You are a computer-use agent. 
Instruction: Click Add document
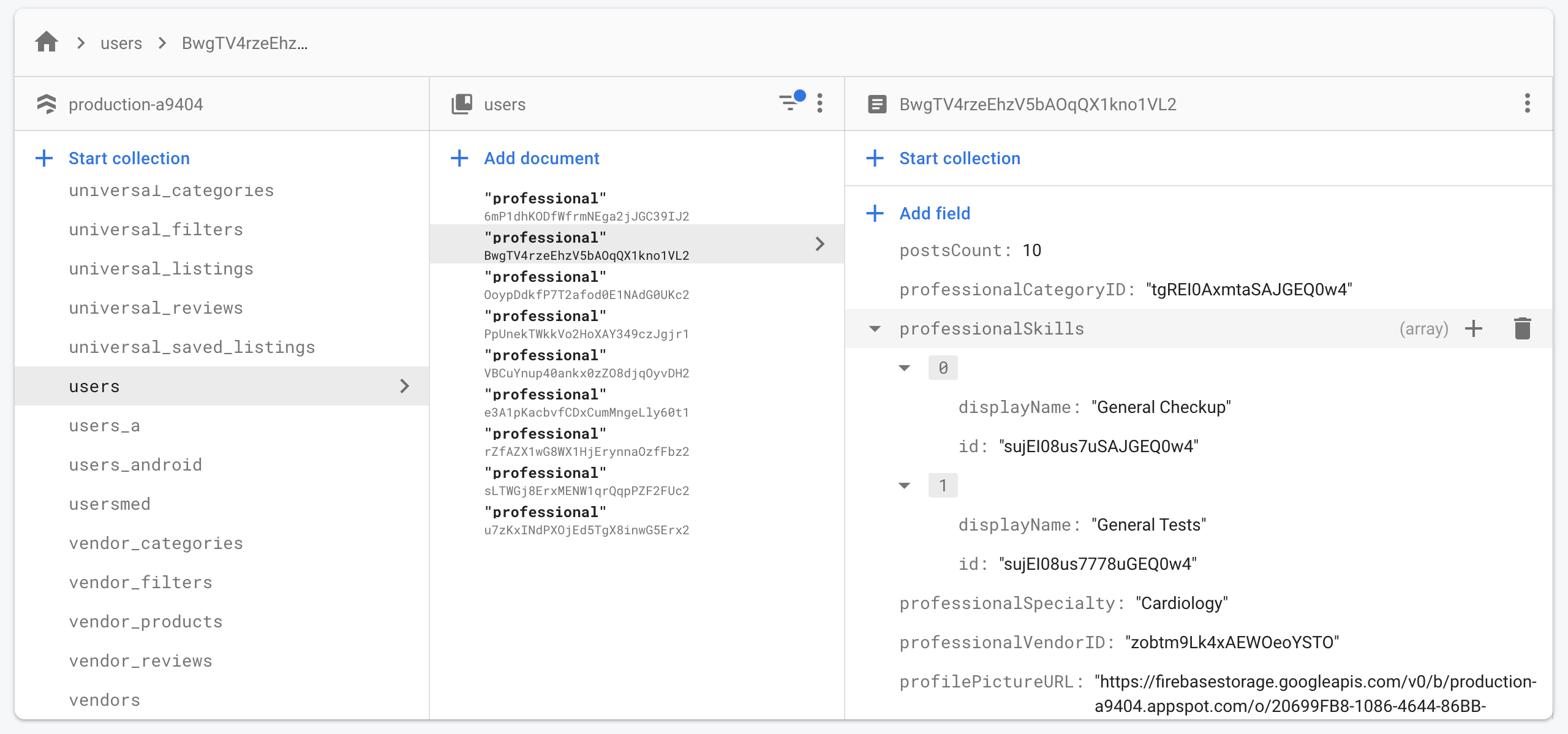[541, 158]
